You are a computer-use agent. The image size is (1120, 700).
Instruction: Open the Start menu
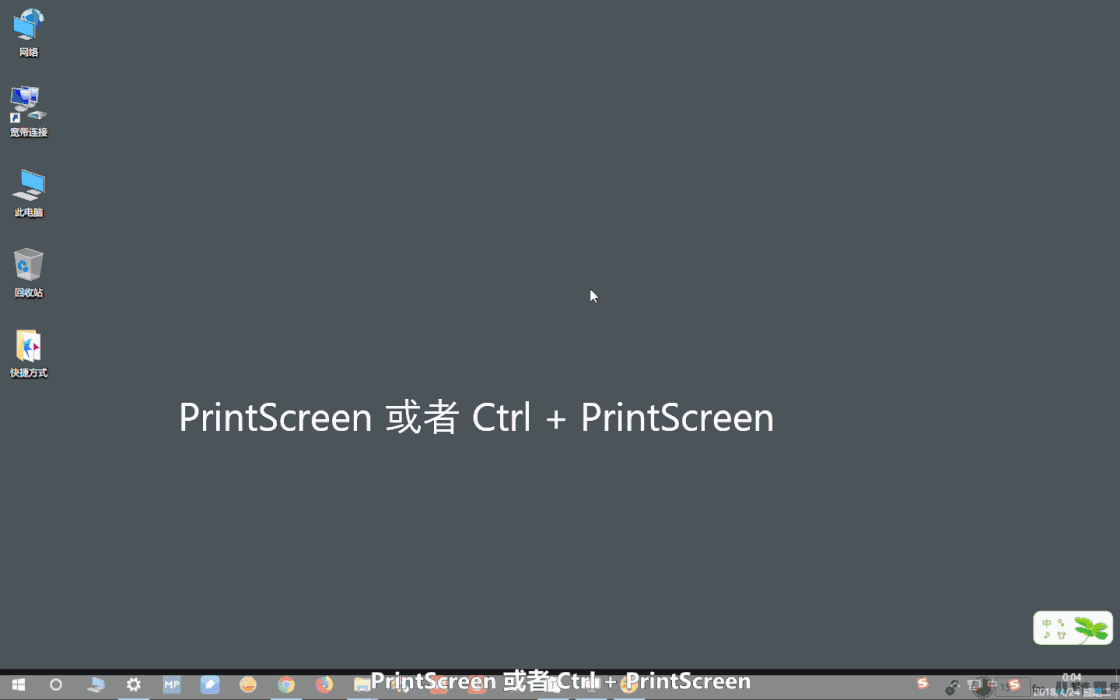18,685
